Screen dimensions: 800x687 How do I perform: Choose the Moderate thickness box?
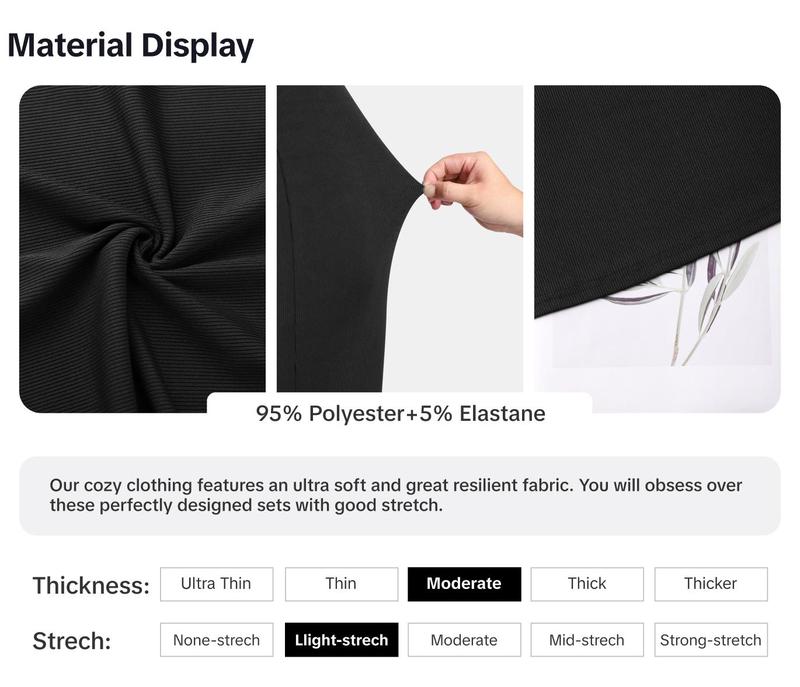(x=464, y=584)
